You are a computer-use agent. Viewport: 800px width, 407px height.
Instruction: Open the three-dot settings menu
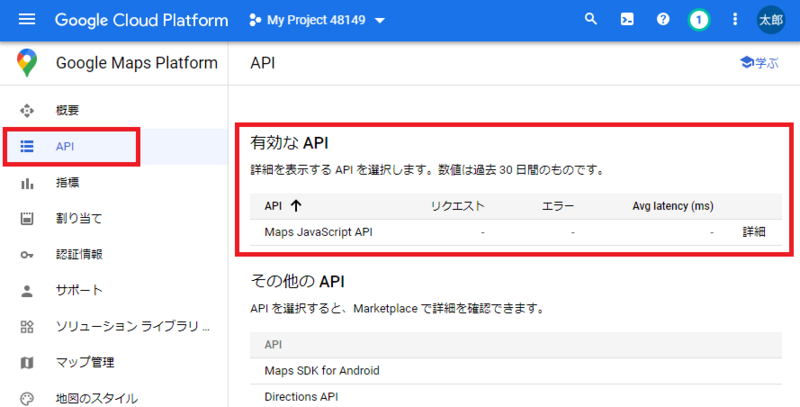click(x=736, y=20)
